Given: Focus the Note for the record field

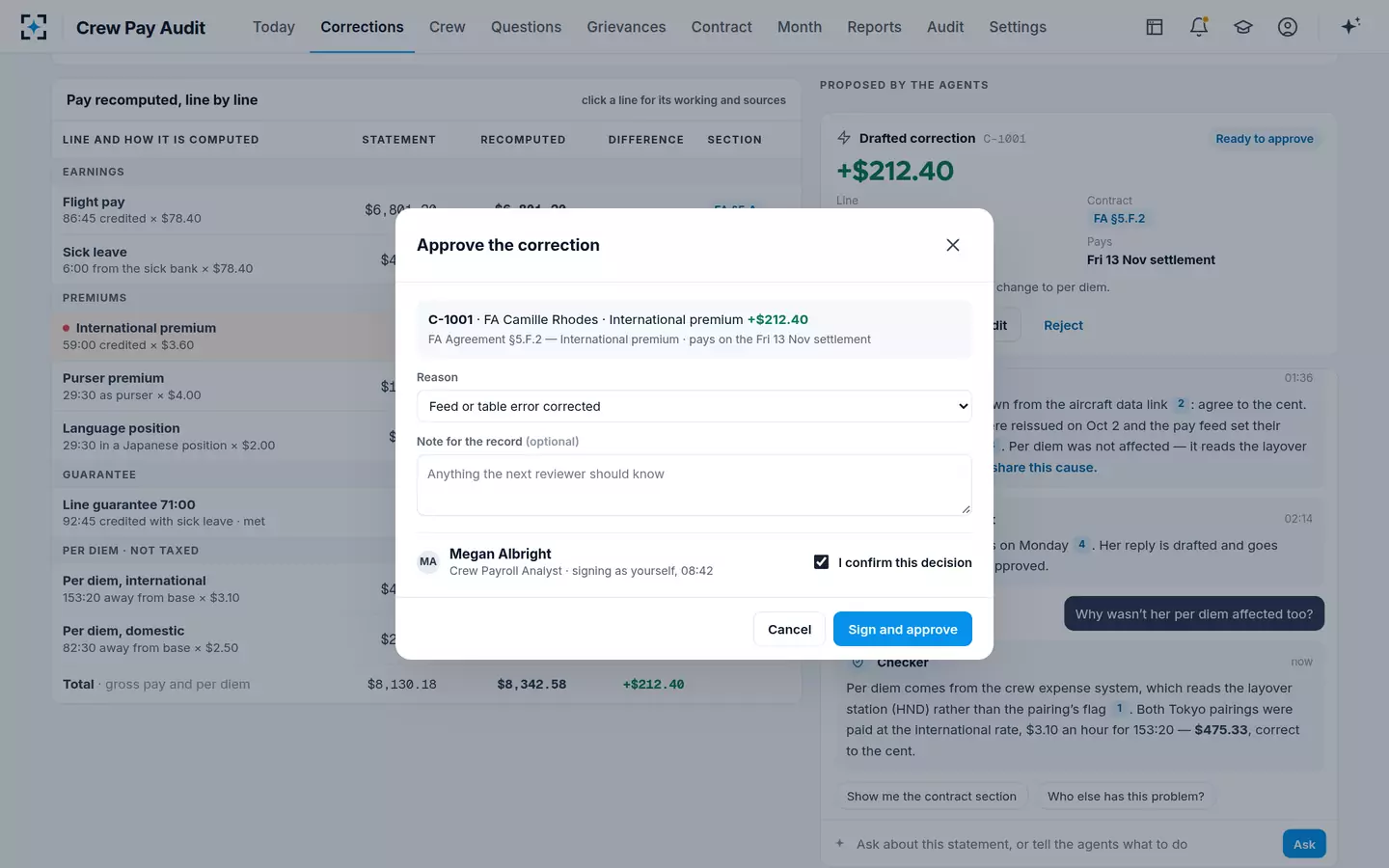Looking at the screenshot, I should coord(694,485).
